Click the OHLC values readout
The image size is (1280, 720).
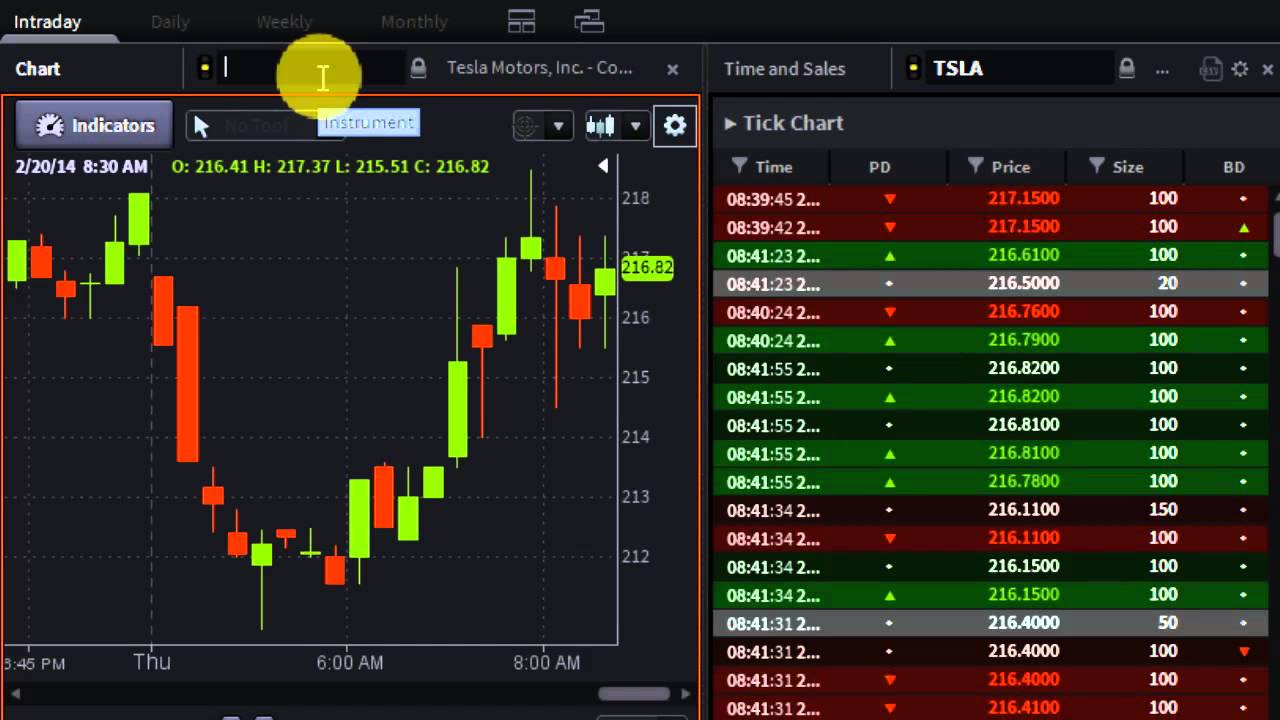[x=330, y=166]
